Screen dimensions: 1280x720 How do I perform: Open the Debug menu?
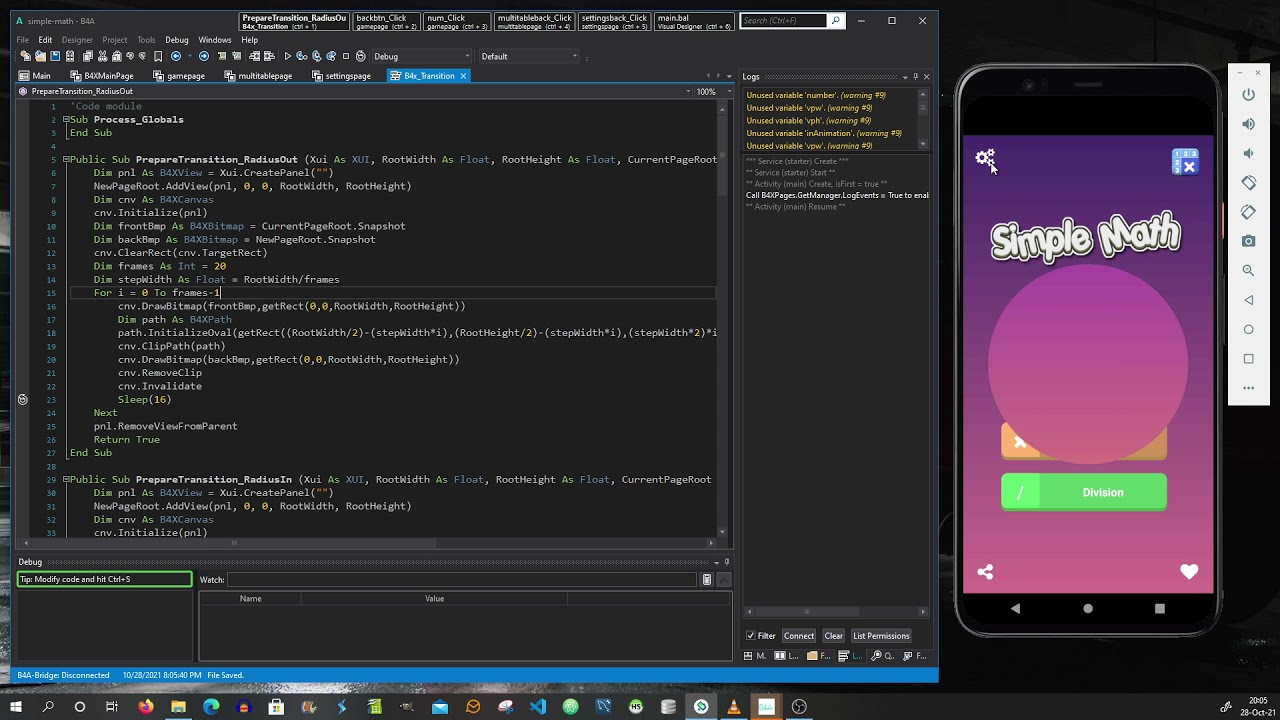tap(176, 40)
